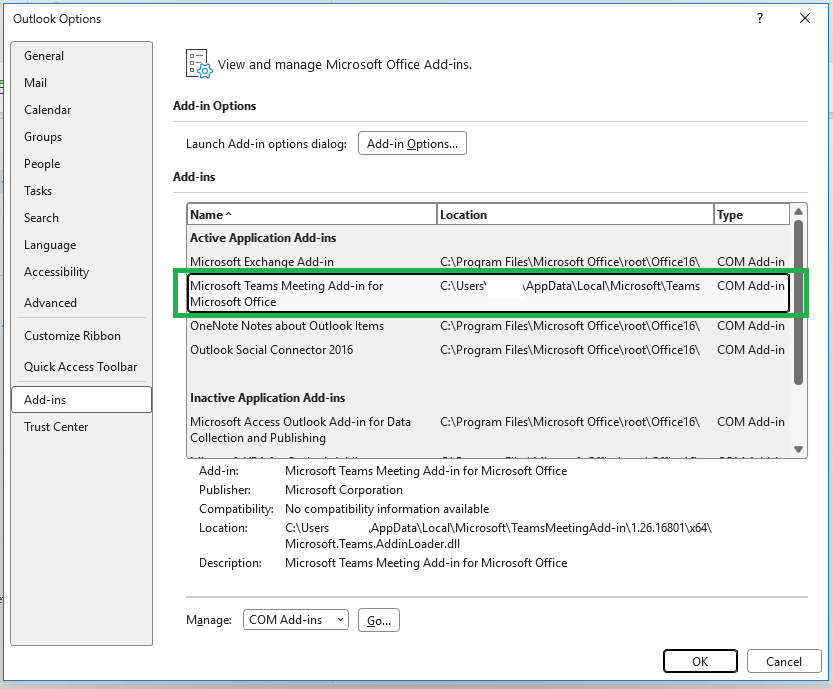Click the Add-ins page header icon
Viewport: 833px width, 689px height.
[x=199, y=64]
